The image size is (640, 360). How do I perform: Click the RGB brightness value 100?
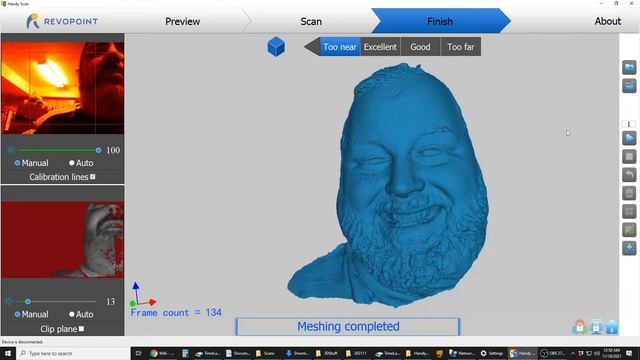(x=113, y=150)
